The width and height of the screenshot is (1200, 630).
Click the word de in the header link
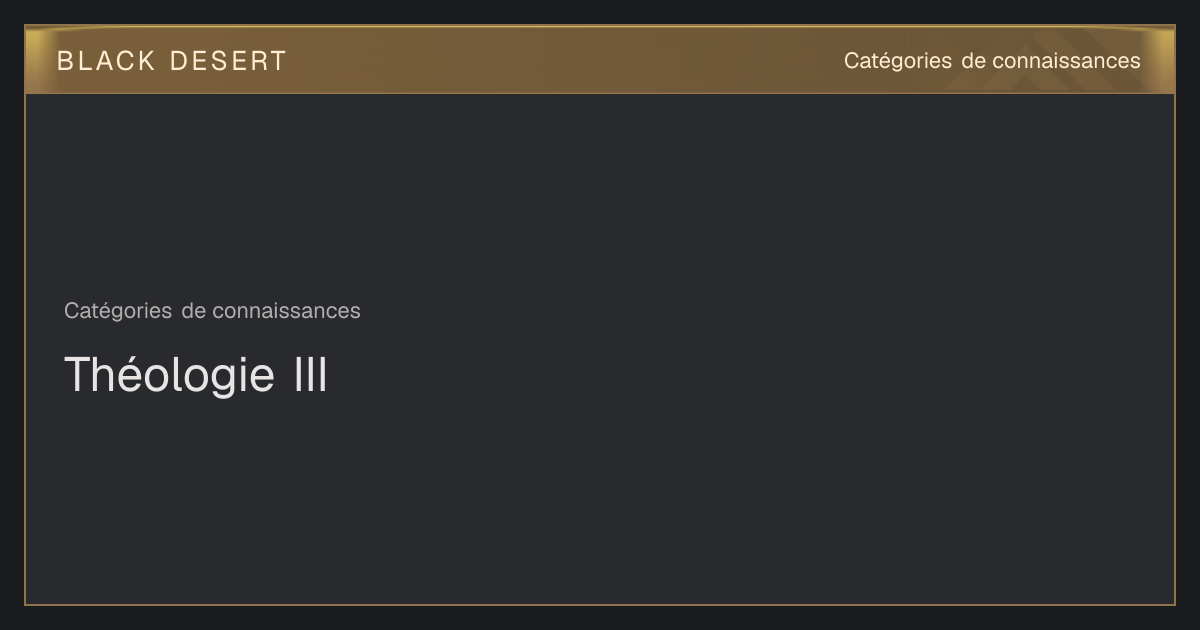pyautogui.click(x=973, y=61)
